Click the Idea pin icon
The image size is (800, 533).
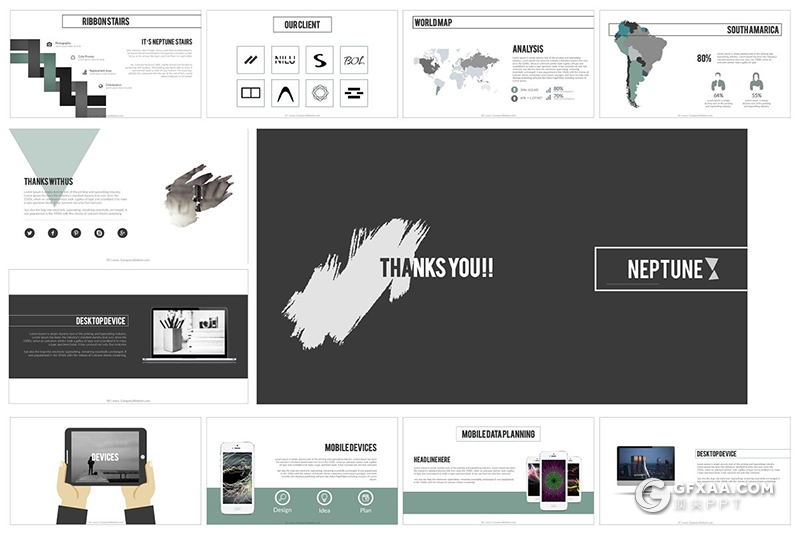tap(324, 497)
